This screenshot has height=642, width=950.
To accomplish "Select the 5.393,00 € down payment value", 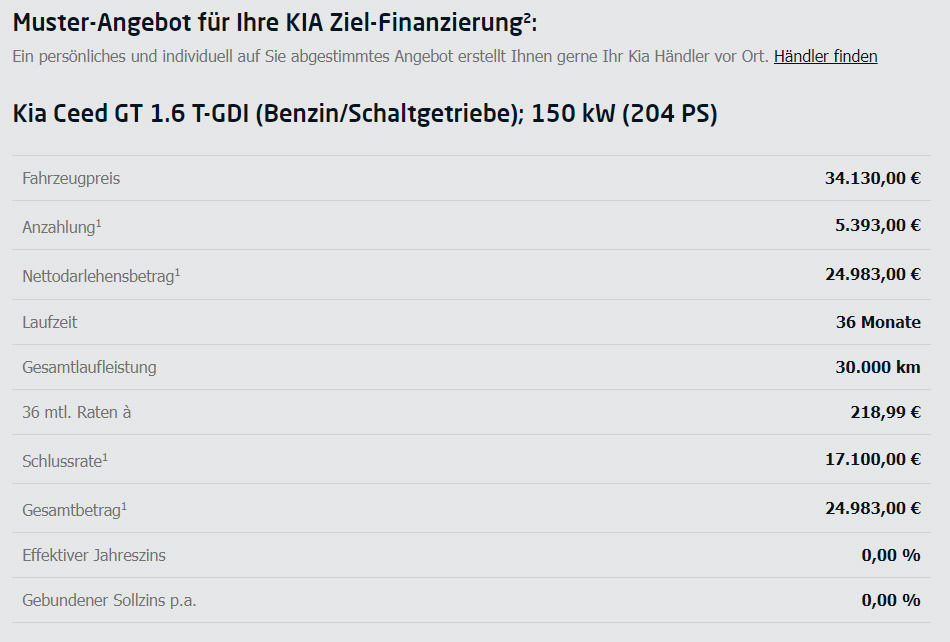I will pyautogui.click(x=877, y=225).
